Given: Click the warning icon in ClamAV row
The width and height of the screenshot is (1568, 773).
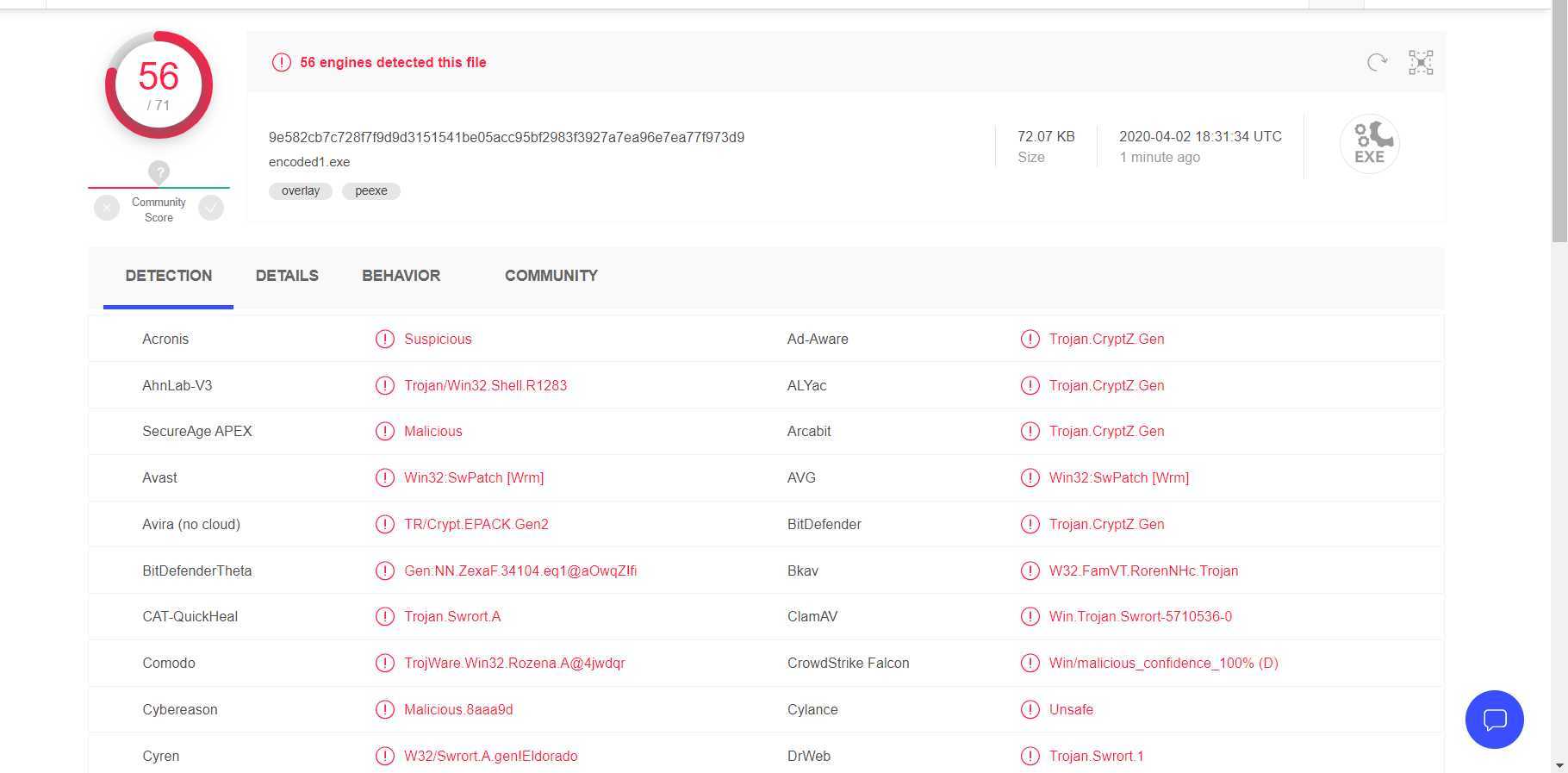Looking at the screenshot, I should pos(1030,616).
